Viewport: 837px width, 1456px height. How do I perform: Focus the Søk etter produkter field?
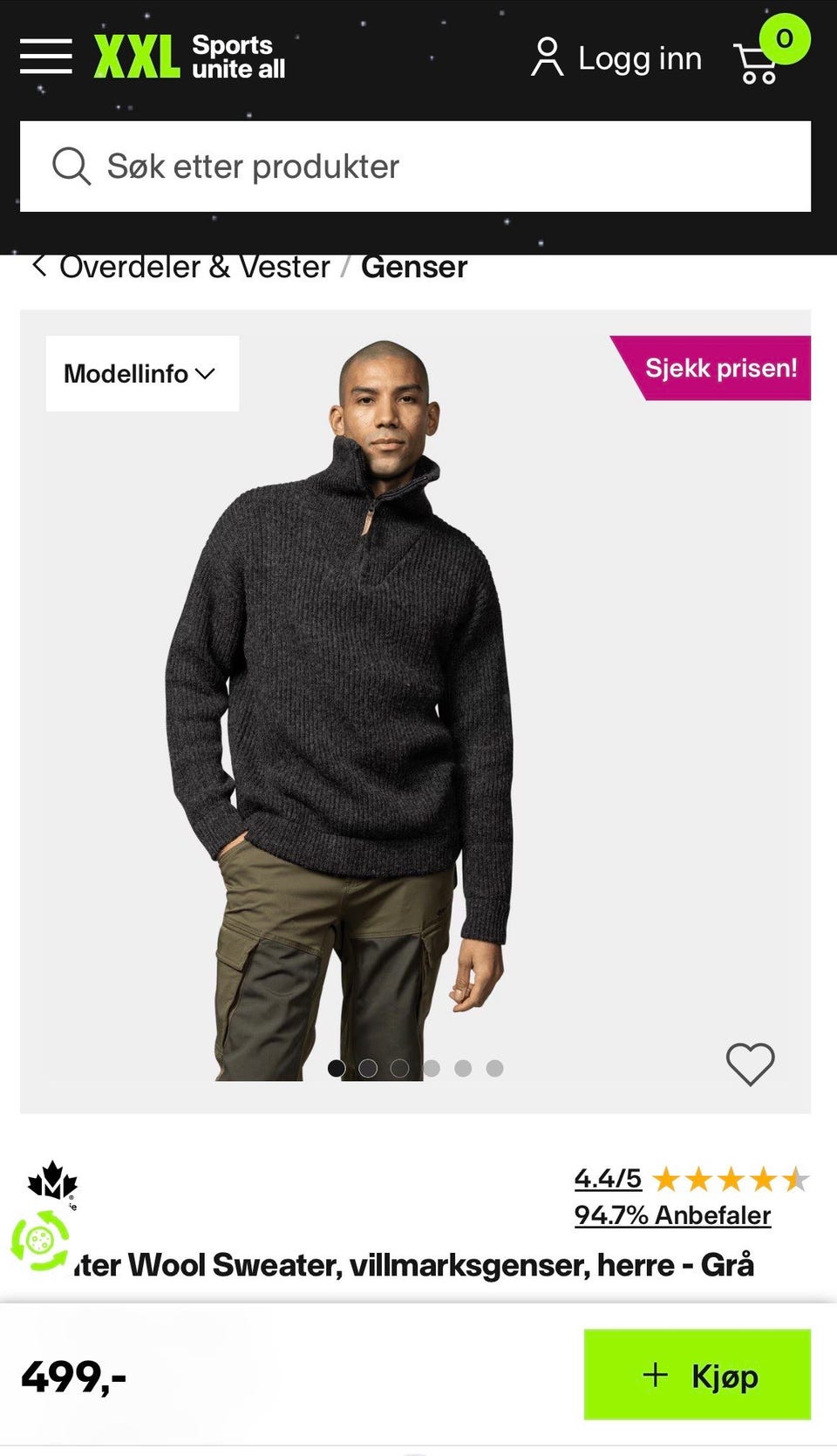(x=415, y=166)
